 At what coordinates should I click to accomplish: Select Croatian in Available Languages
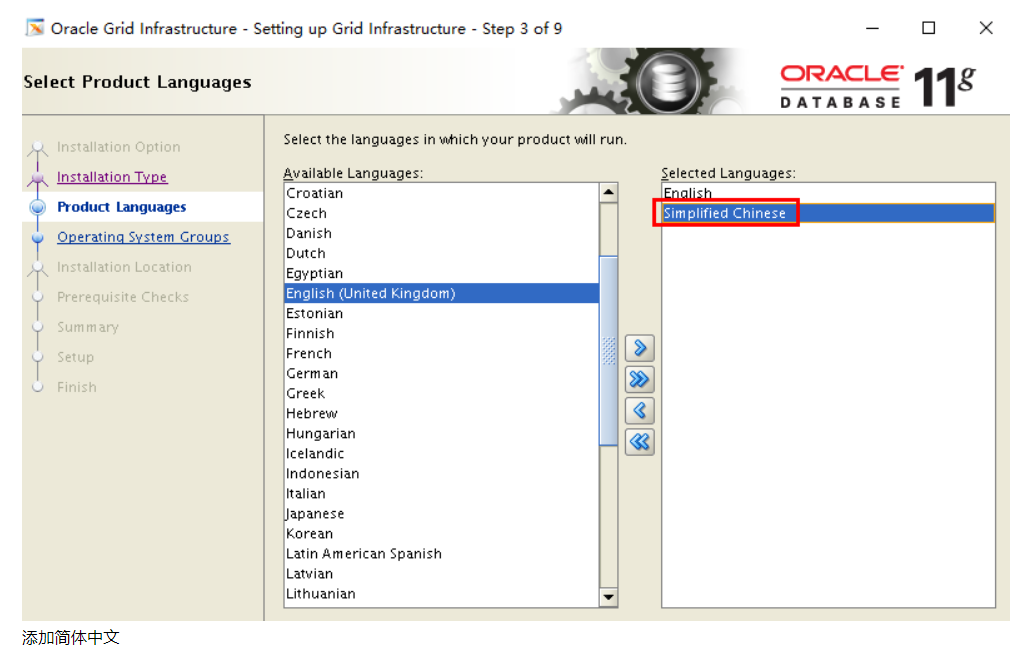click(x=441, y=193)
